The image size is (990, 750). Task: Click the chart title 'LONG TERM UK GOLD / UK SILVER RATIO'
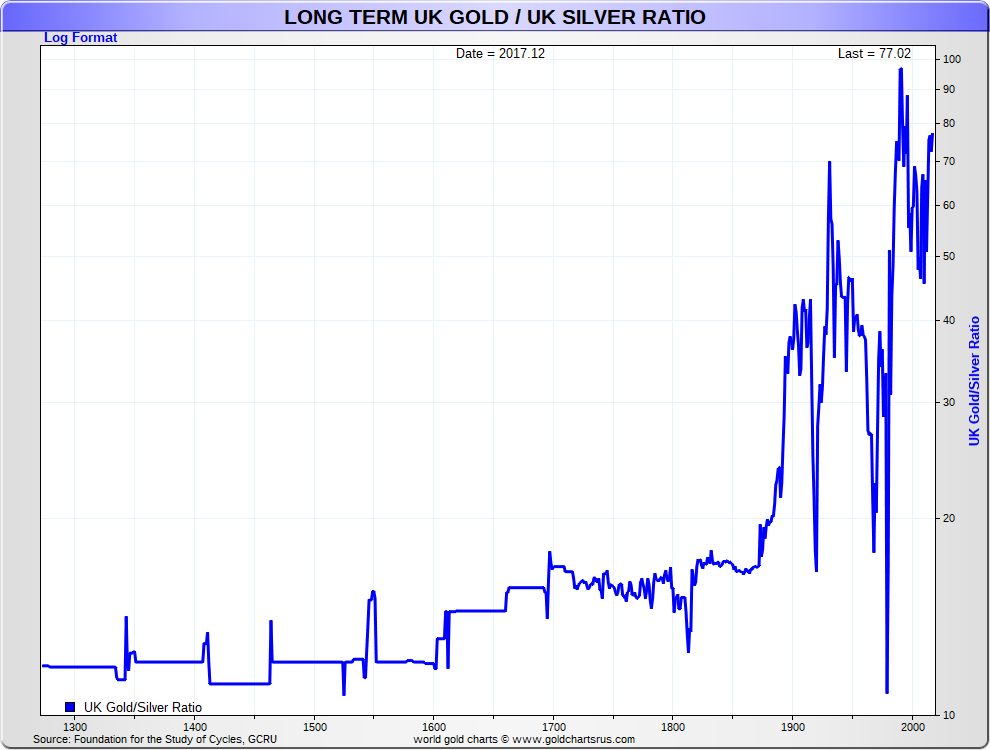494,17
